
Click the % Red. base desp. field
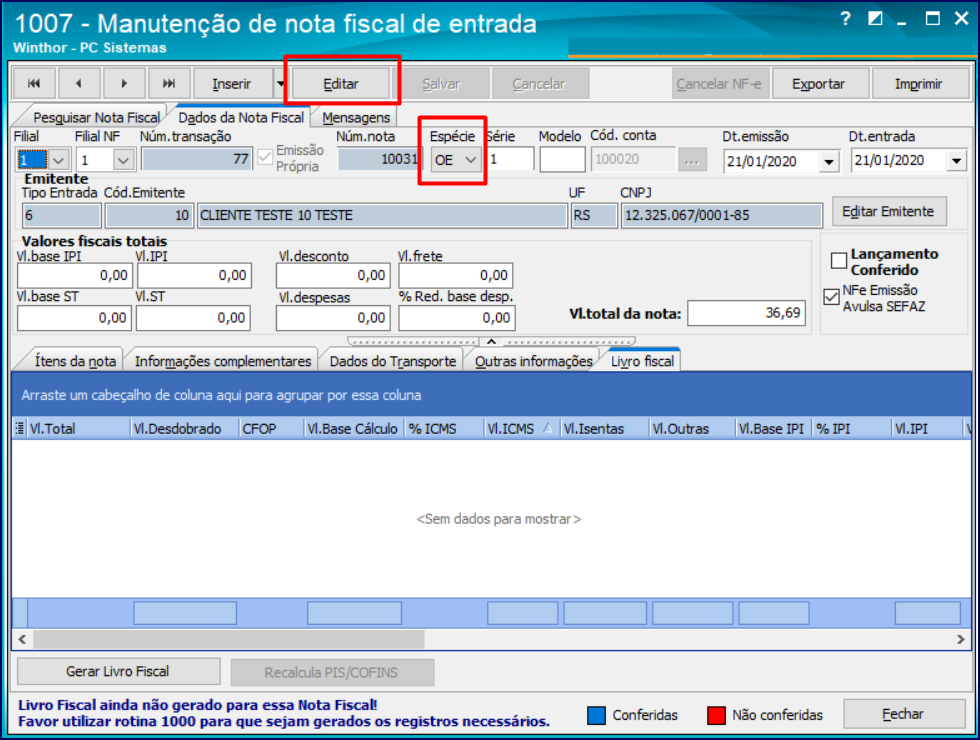coord(457,318)
